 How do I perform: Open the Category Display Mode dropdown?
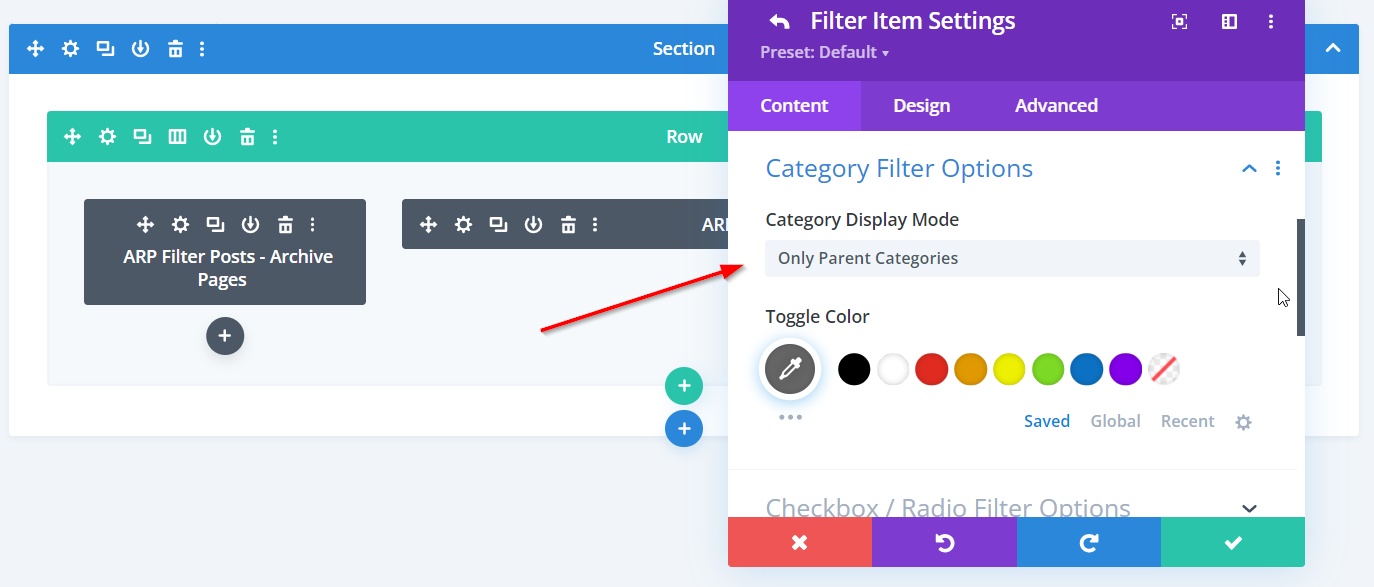[1011, 258]
